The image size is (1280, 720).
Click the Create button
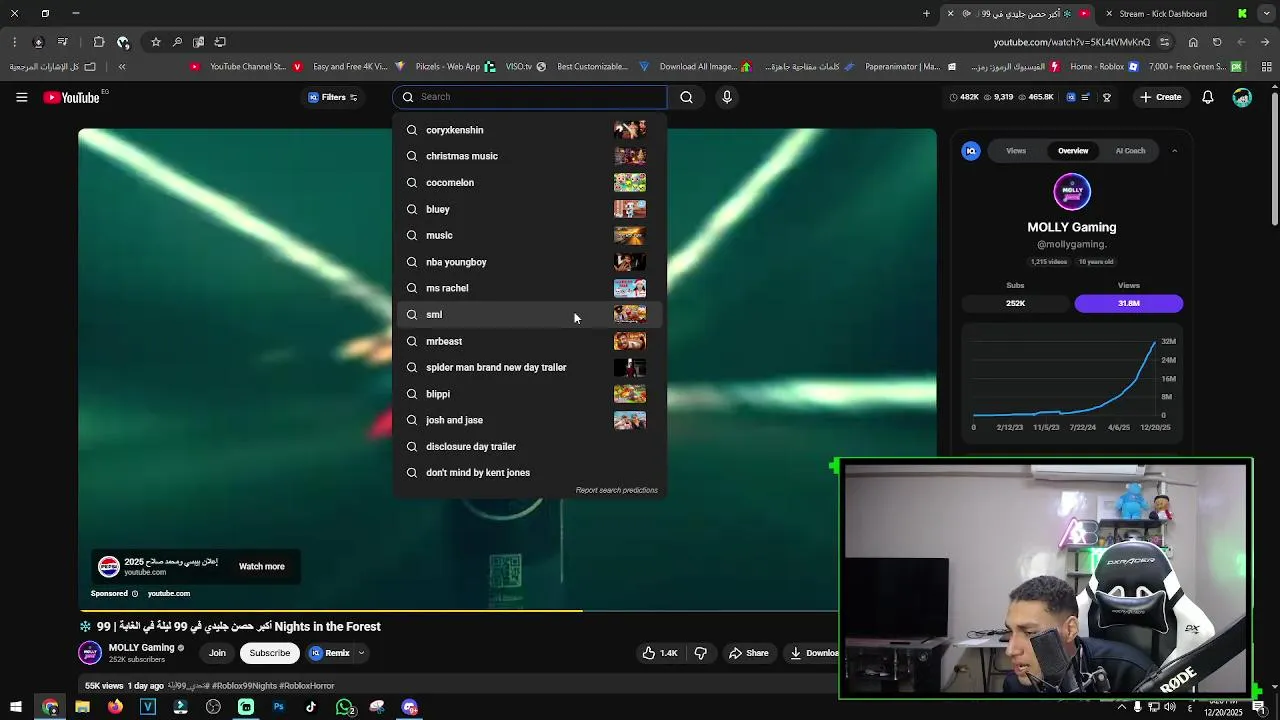[1160, 97]
